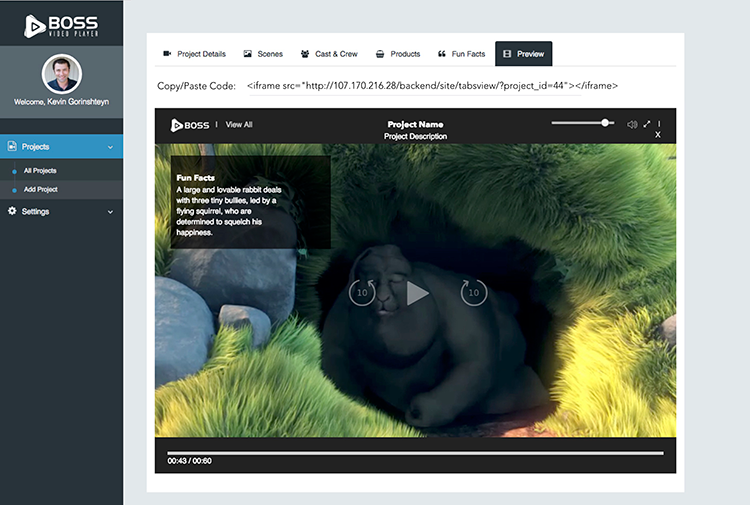Viewport: 750px width, 505px height.
Task: Enter fullscreen with the expand arrows icon
Action: point(647,124)
